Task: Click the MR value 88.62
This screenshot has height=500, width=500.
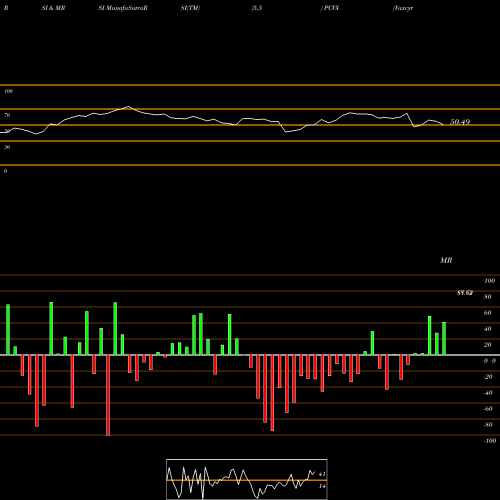Action: coord(465,293)
